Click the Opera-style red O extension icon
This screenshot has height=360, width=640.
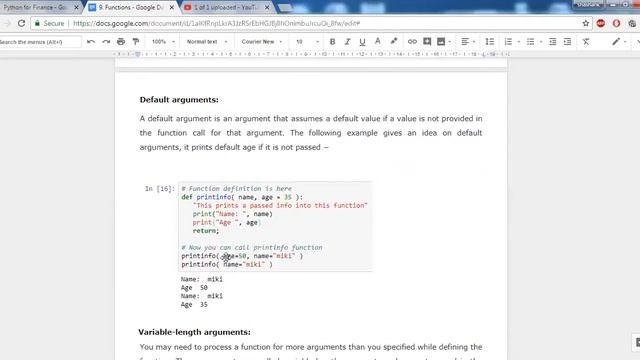(616, 23)
